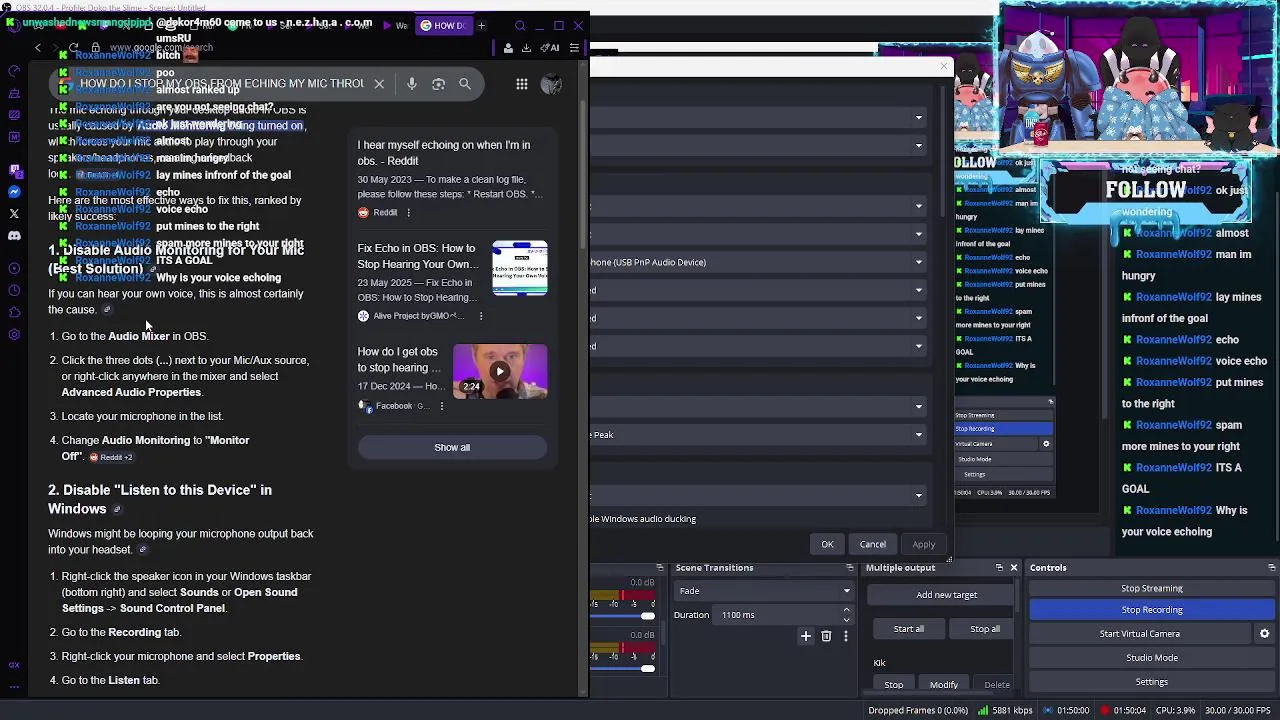Undock the Scene Transitions panel

849,568
